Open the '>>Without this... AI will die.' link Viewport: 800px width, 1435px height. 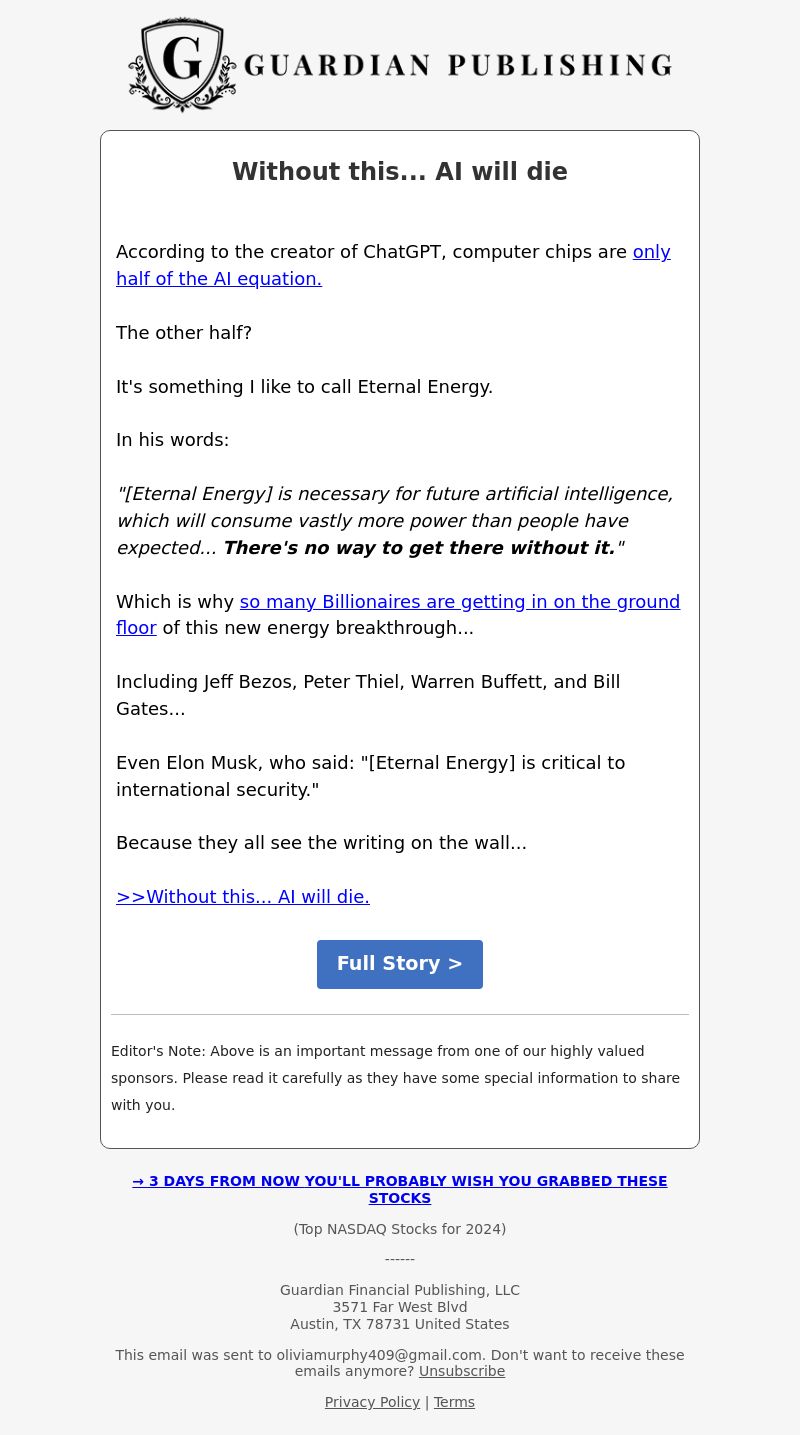(243, 897)
